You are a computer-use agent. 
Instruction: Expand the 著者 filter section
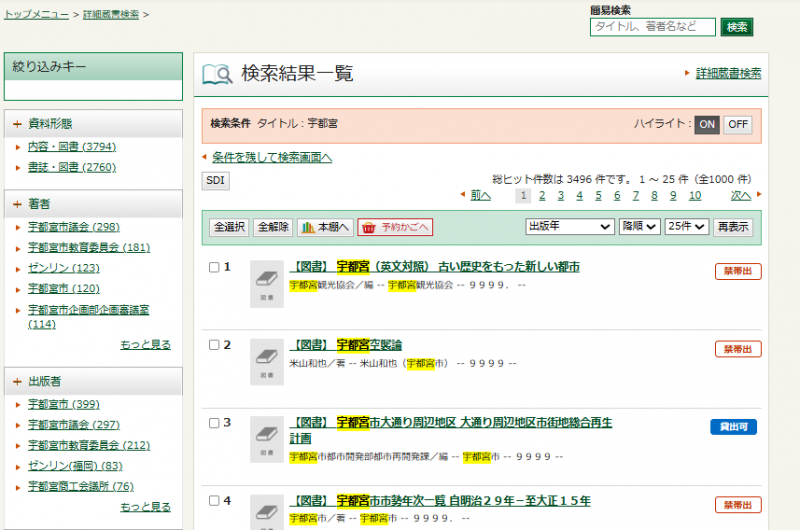(17, 204)
